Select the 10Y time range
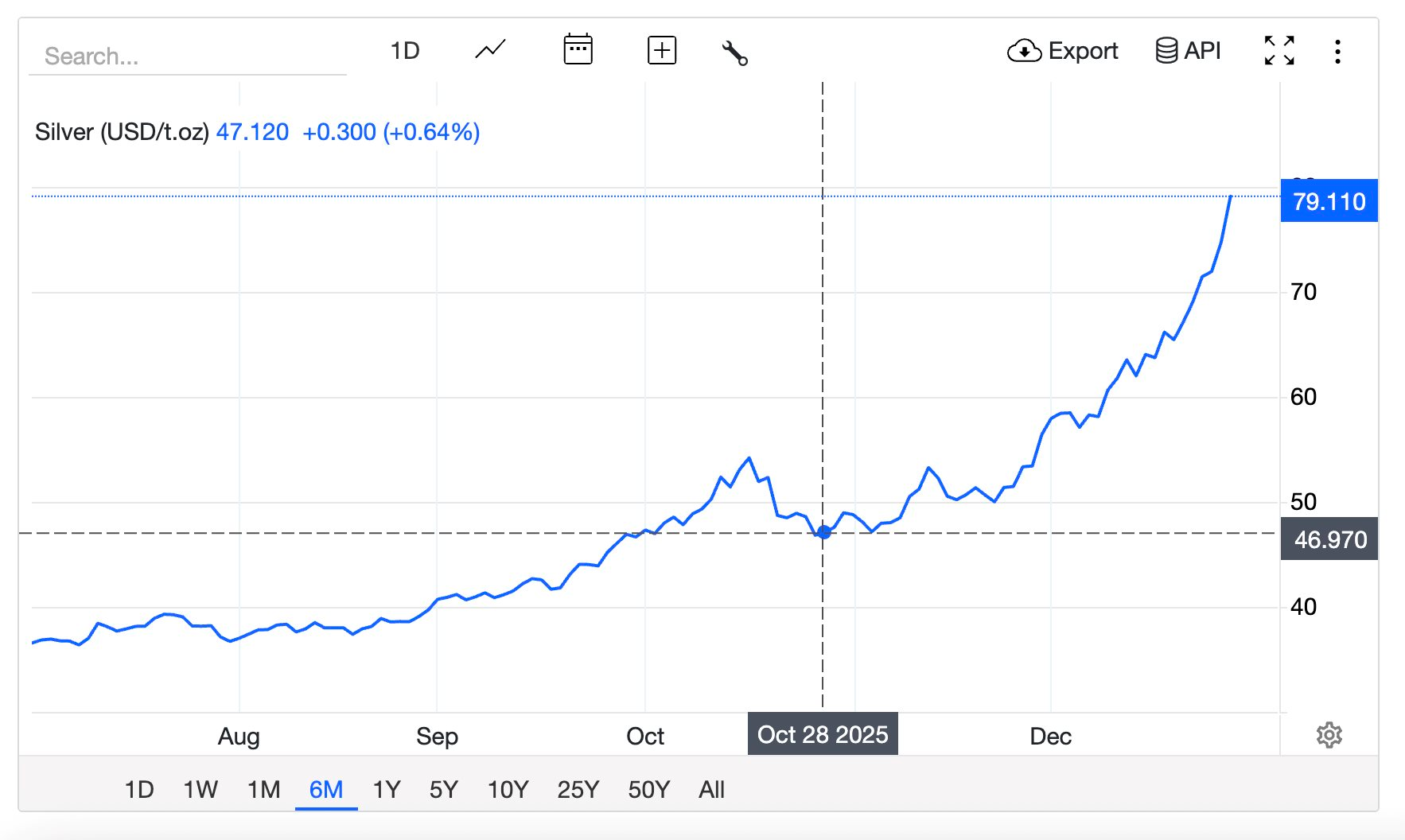Image resolution: width=1405 pixels, height=840 pixels. [x=508, y=790]
